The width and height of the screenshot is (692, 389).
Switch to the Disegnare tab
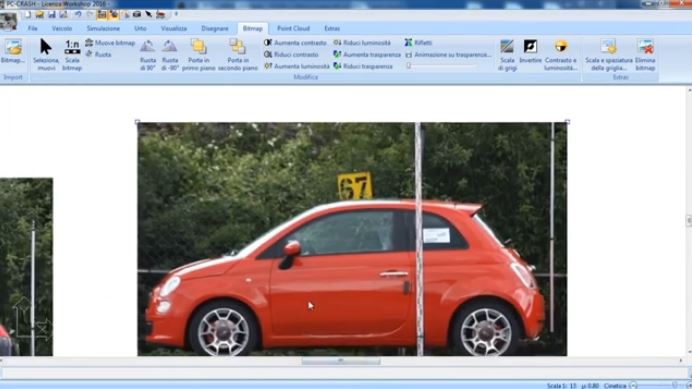[x=215, y=28]
